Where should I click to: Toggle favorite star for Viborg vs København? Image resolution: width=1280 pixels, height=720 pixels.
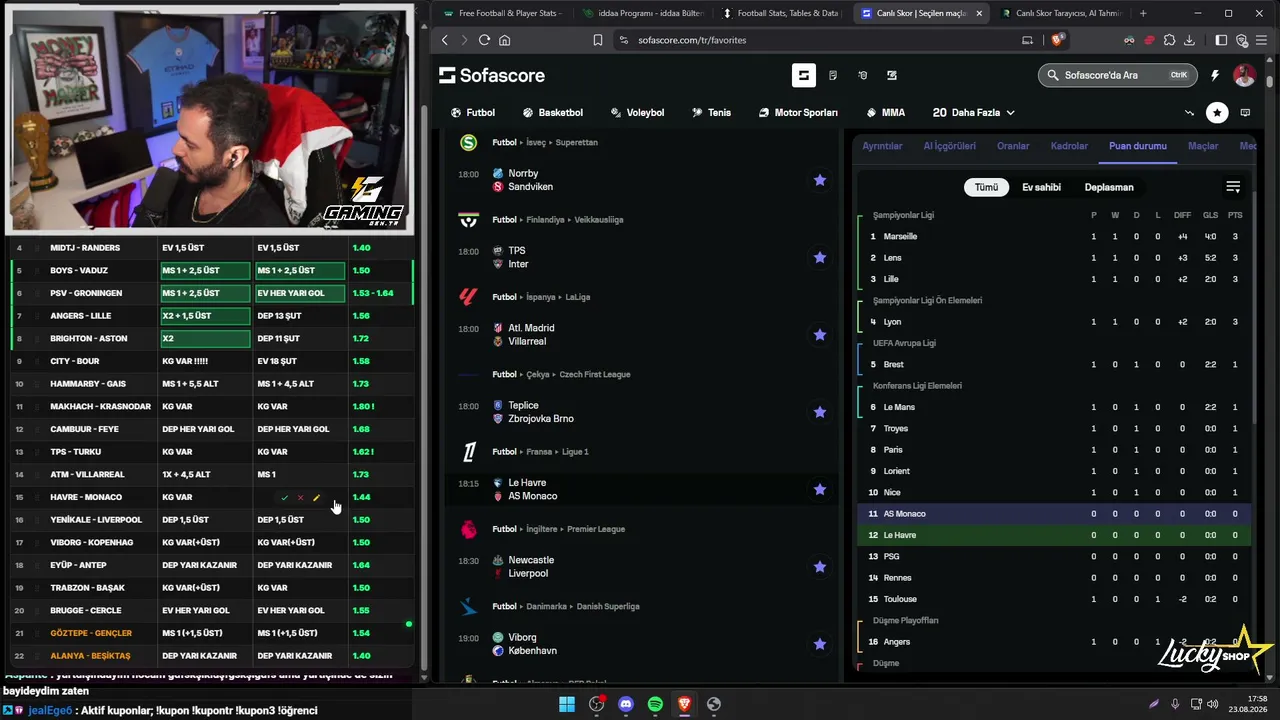(820, 644)
